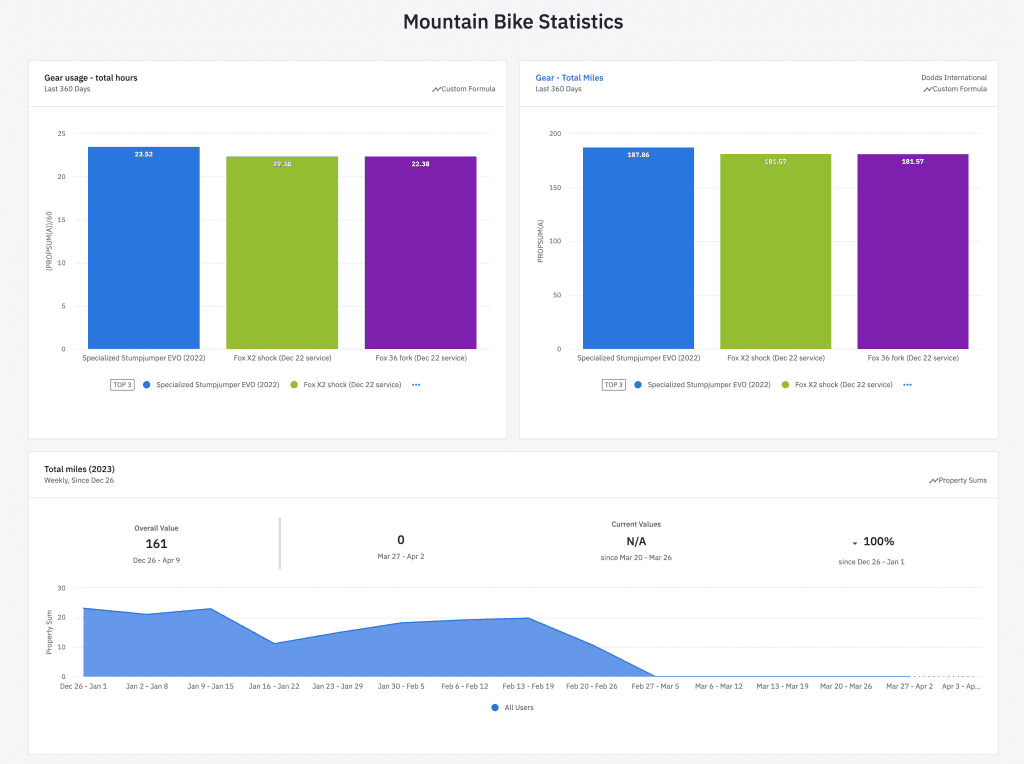The height and width of the screenshot is (764, 1024).
Task: Click the Dodds International label
Action: [953, 77]
